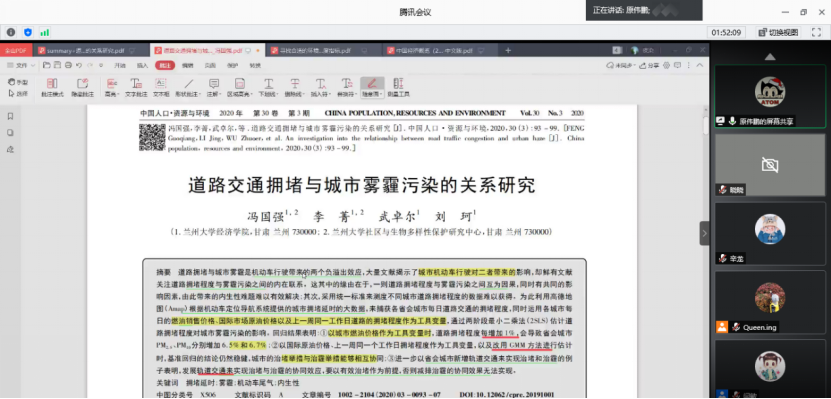The height and width of the screenshot is (399, 831).
Task: Select the ATOM avatar participant tile
Action: tap(770, 96)
